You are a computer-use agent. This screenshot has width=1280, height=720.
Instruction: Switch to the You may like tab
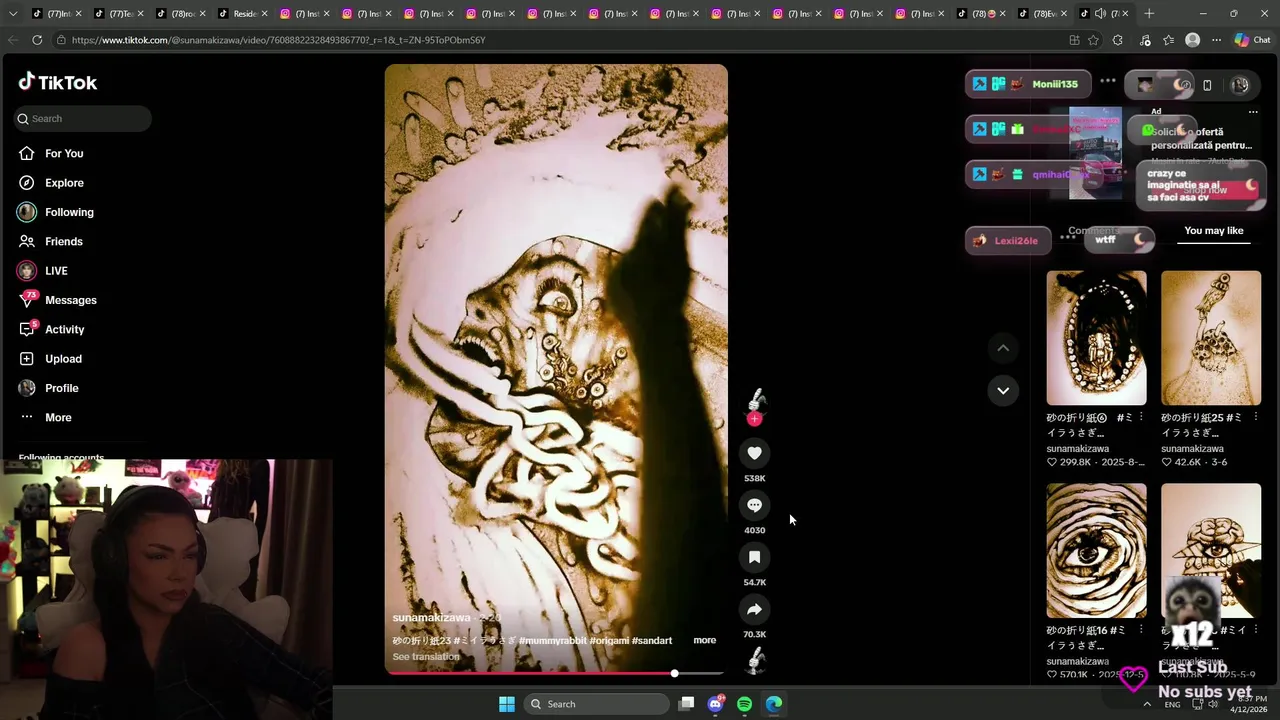tap(1214, 231)
